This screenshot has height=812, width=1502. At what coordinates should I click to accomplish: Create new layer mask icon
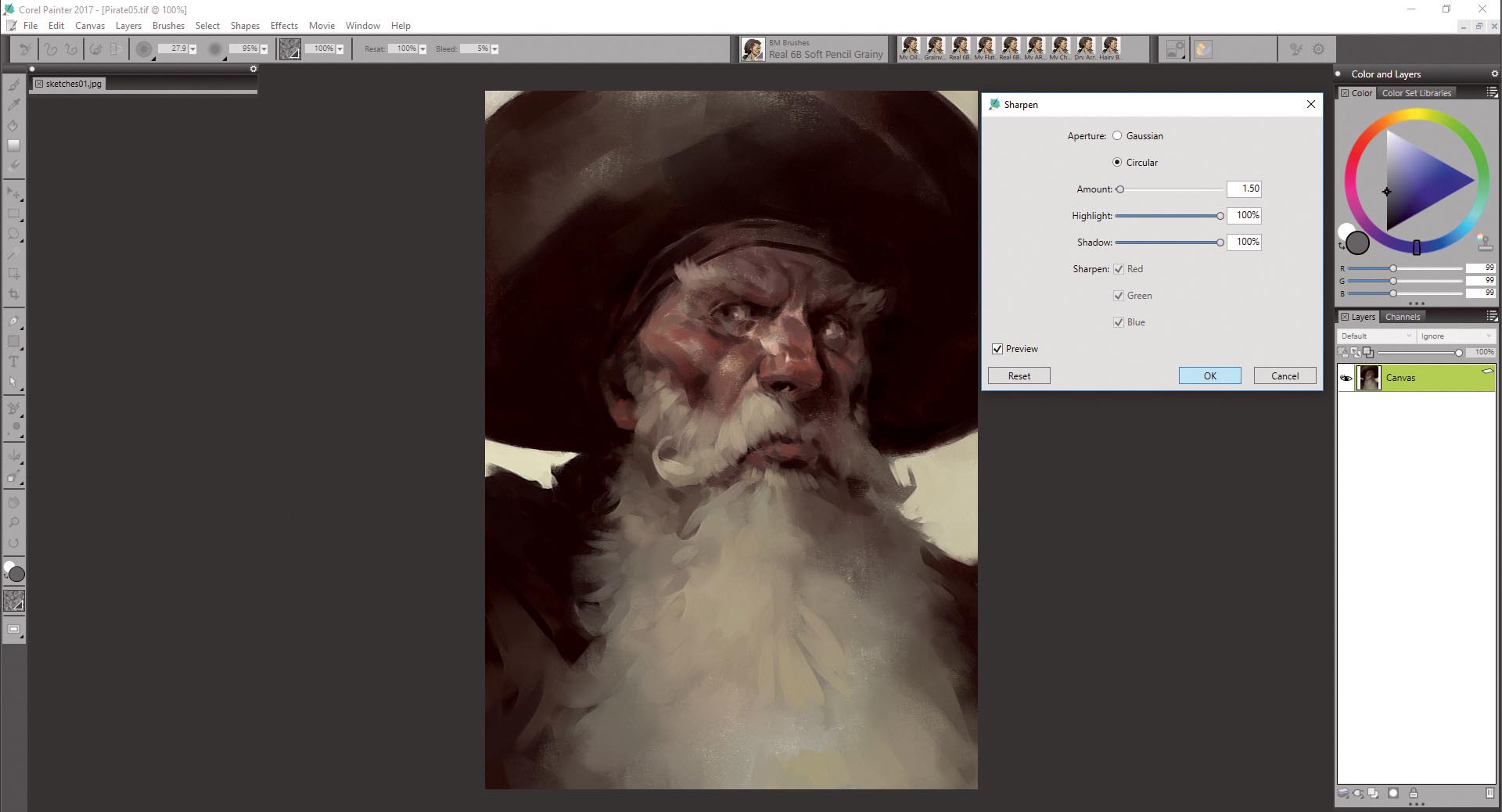[1393, 793]
